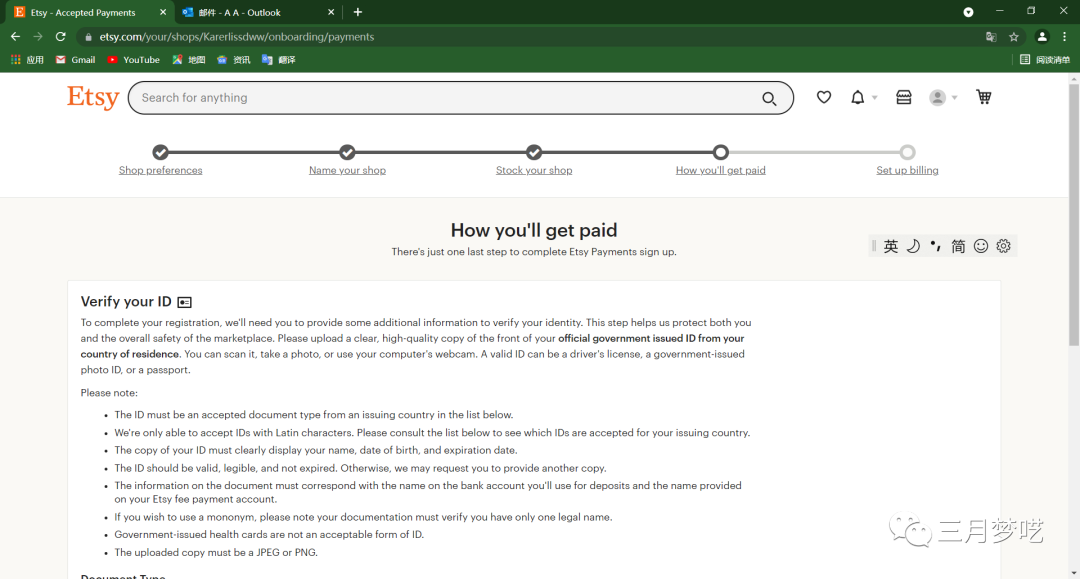Viewport: 1080px width, 579px height.
Task: Open the YouTube bookmark
Action: [x=134, y=60]
